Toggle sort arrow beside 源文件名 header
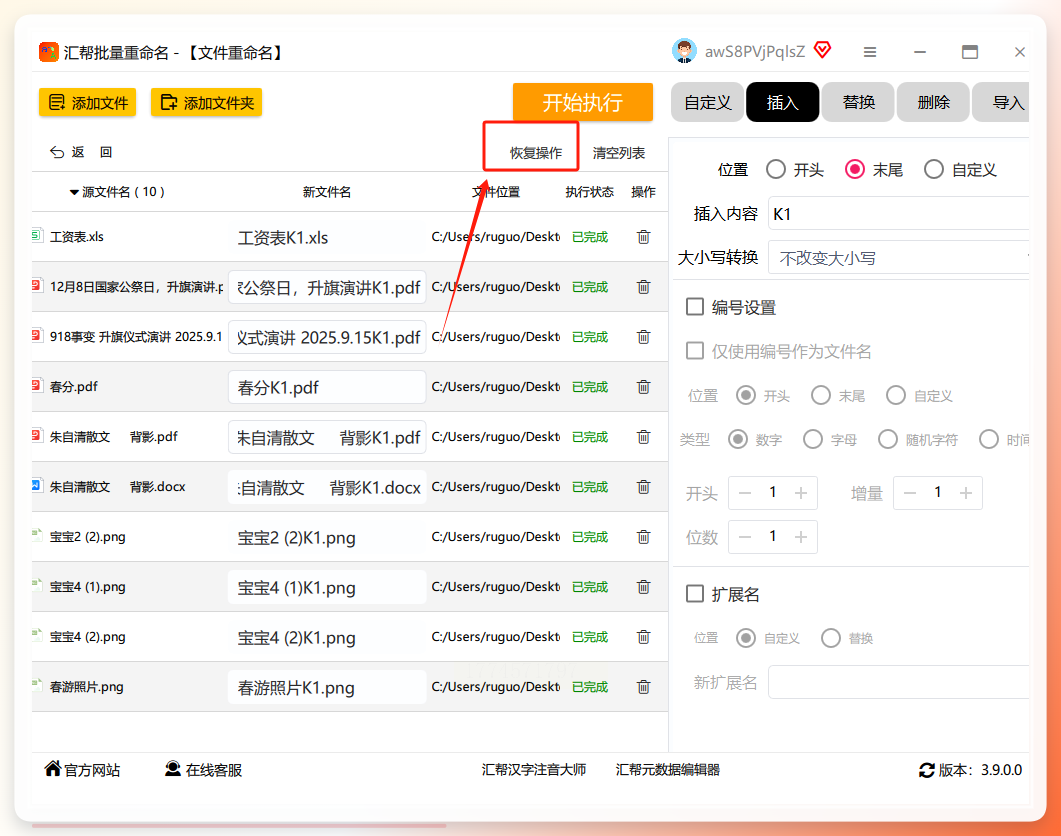1061x836 pixels. [x=74, y=193]
